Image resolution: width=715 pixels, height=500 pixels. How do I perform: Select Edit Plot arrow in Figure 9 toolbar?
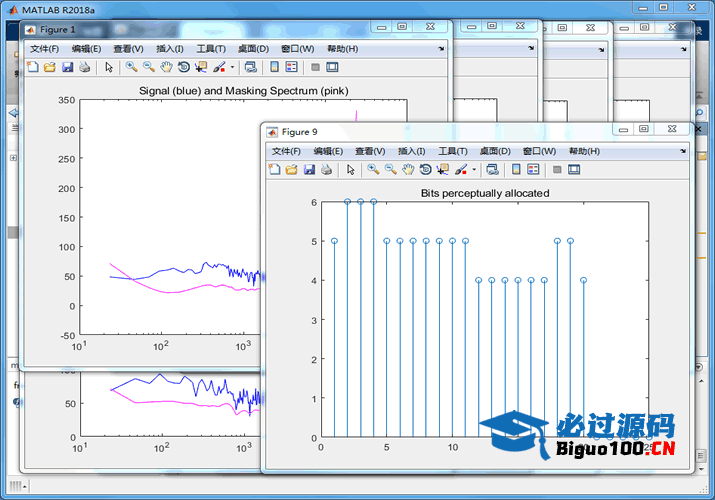[350, 170]
